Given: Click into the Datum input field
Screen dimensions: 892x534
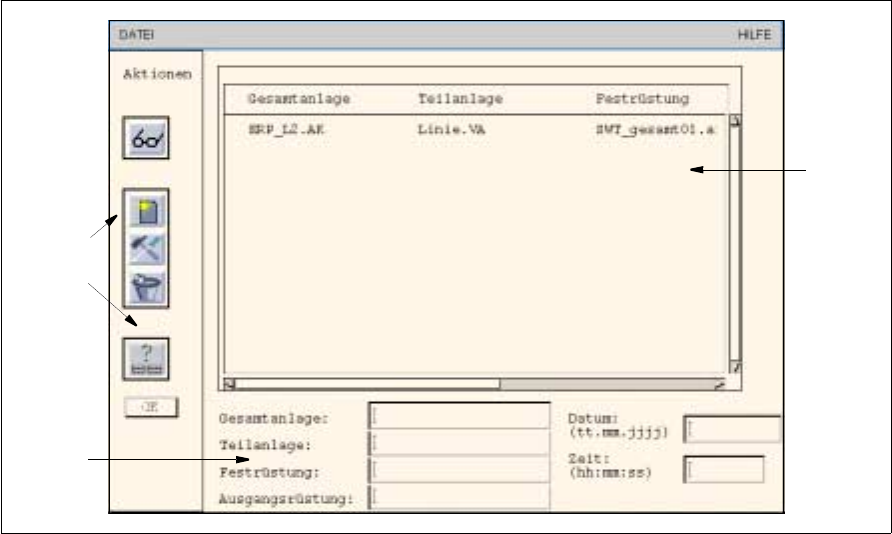Looking at the screenshot, I should pyautogui.click(x=732, y=429).
